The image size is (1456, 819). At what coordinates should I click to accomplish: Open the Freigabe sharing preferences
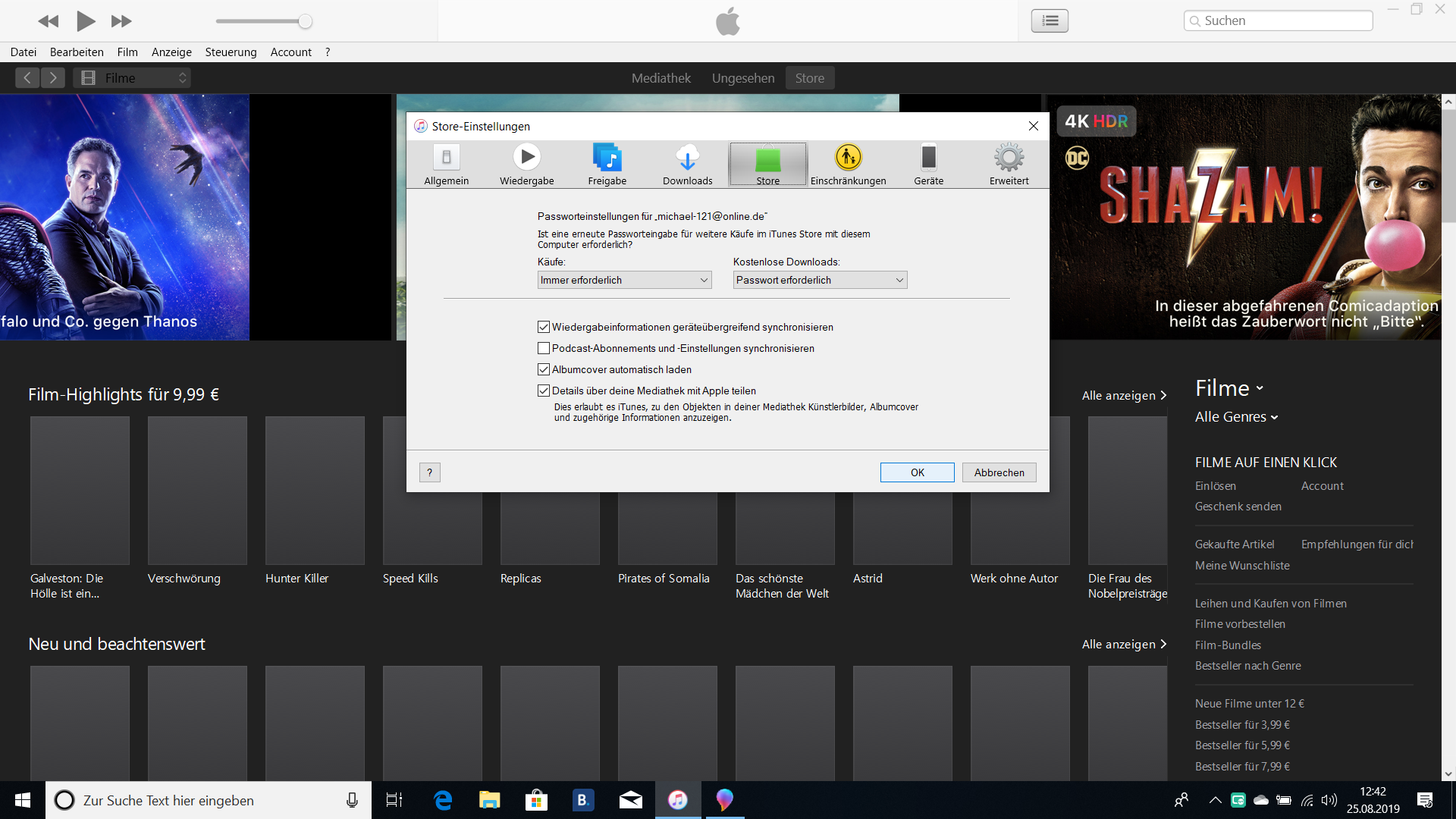(607, 164)
